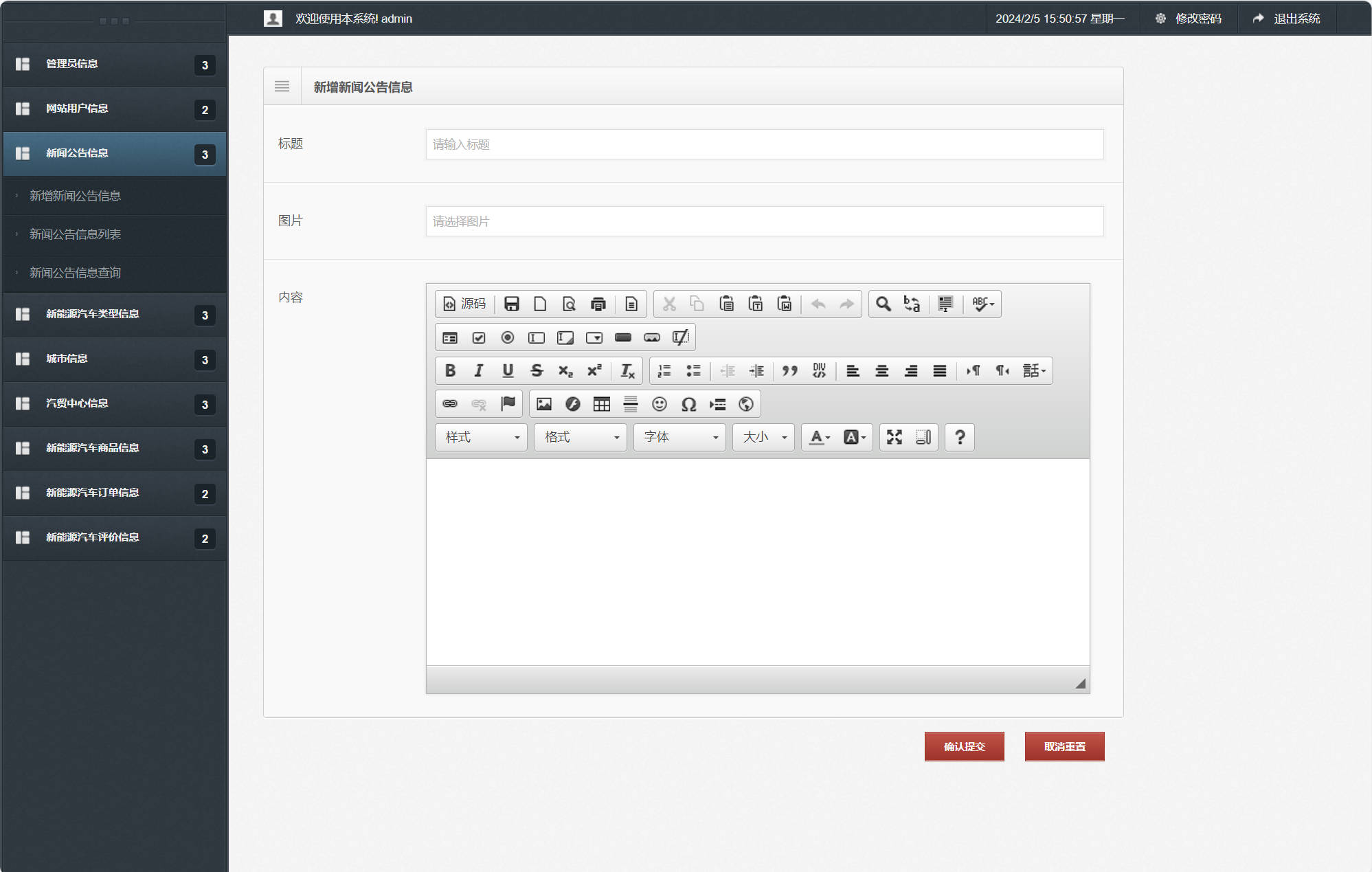Click the 标题 title input field
The width and height of the screenshot is (1372, 872).
764,144
